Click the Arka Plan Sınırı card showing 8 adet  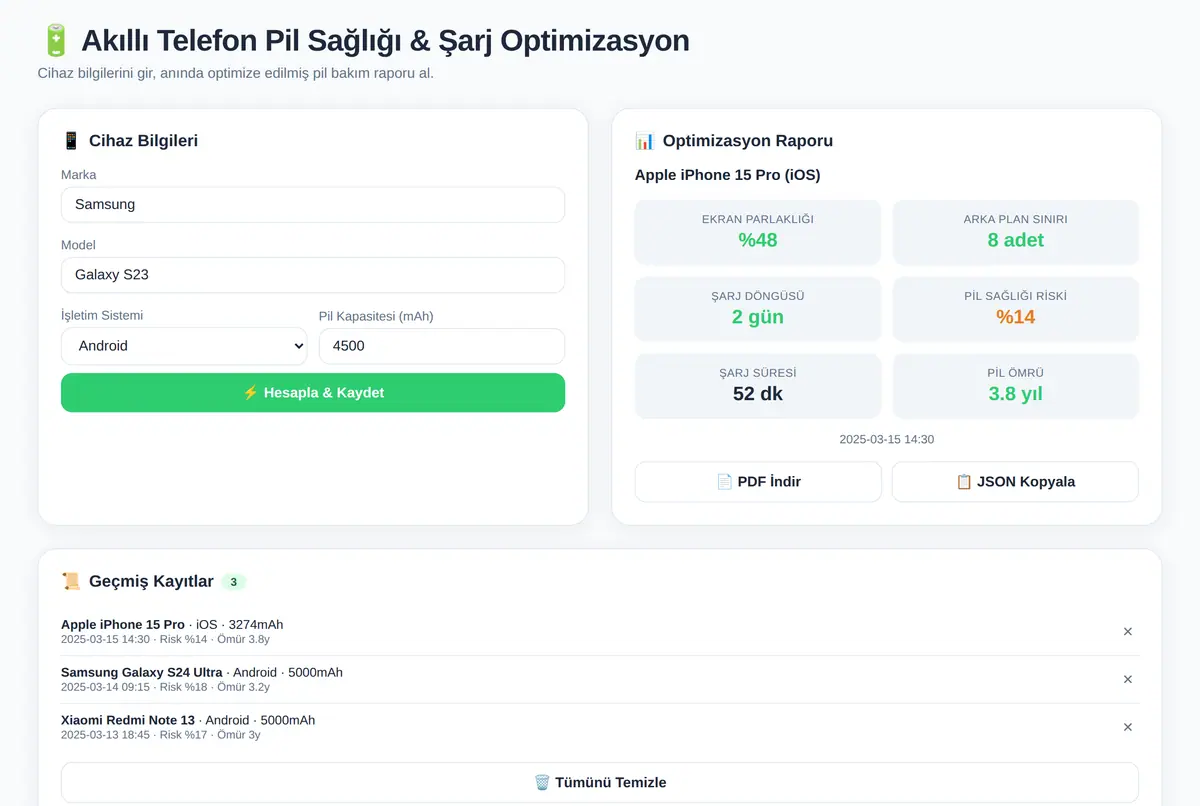(x=1015, y=232)
